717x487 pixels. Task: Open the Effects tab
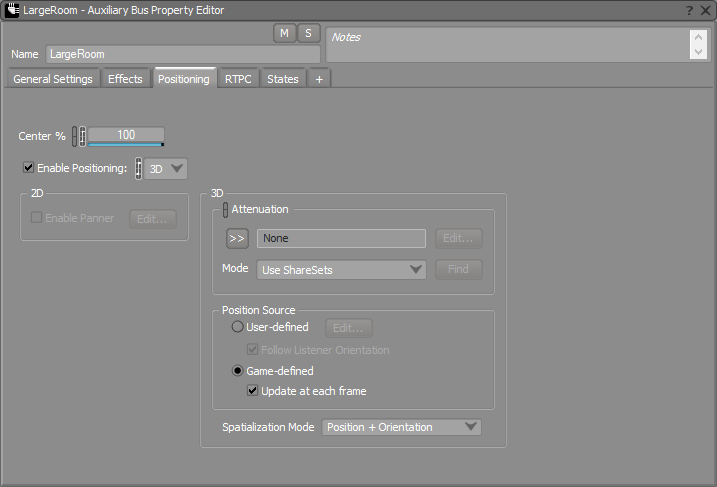point(125,79)
